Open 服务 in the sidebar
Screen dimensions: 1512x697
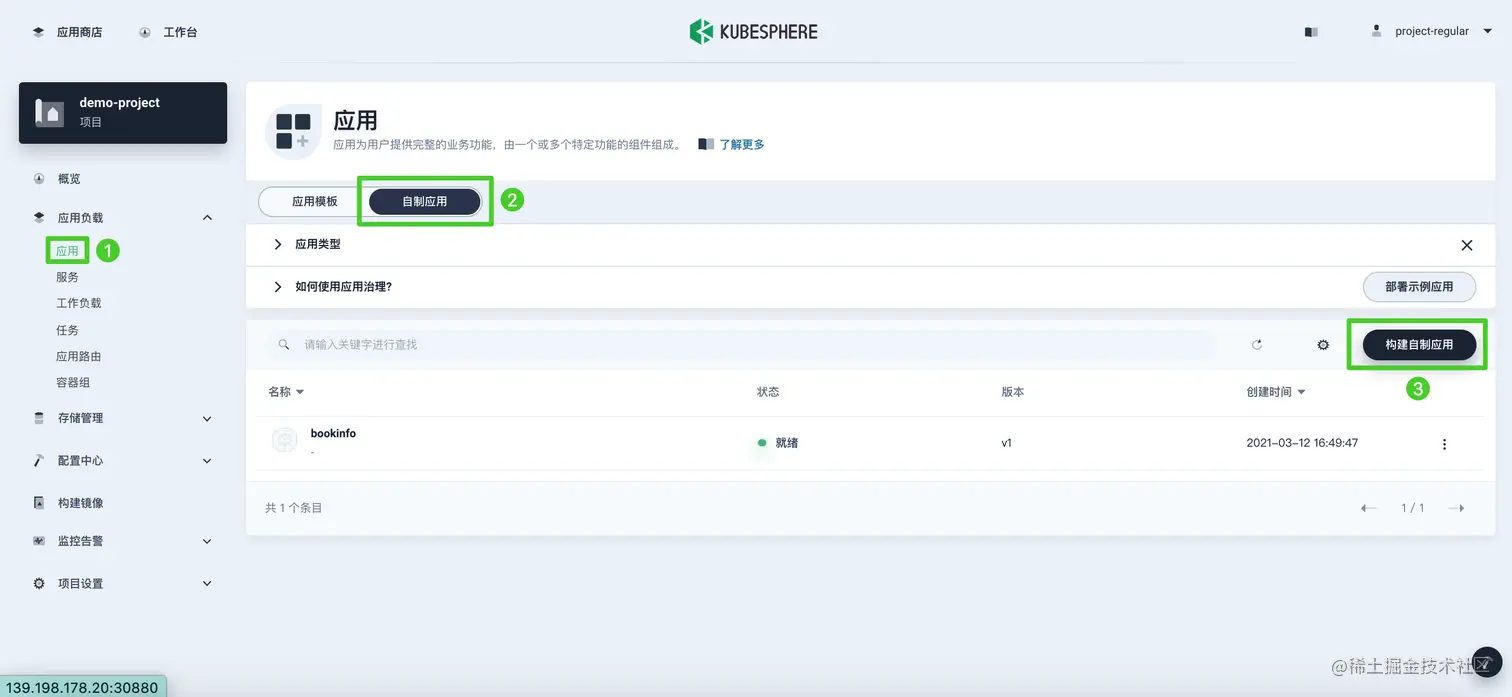click(x=67, y=277)
